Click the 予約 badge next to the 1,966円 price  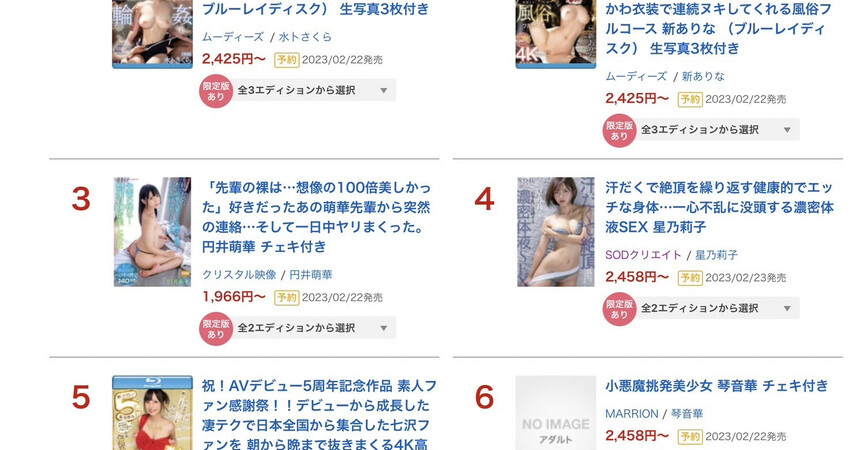point(287,298)
